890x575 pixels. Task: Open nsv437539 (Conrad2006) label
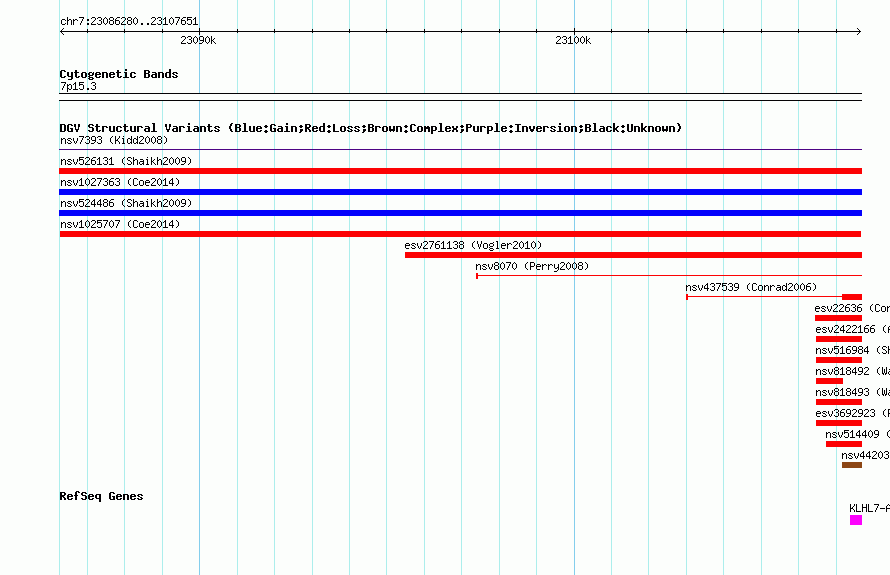coord(751,287)
